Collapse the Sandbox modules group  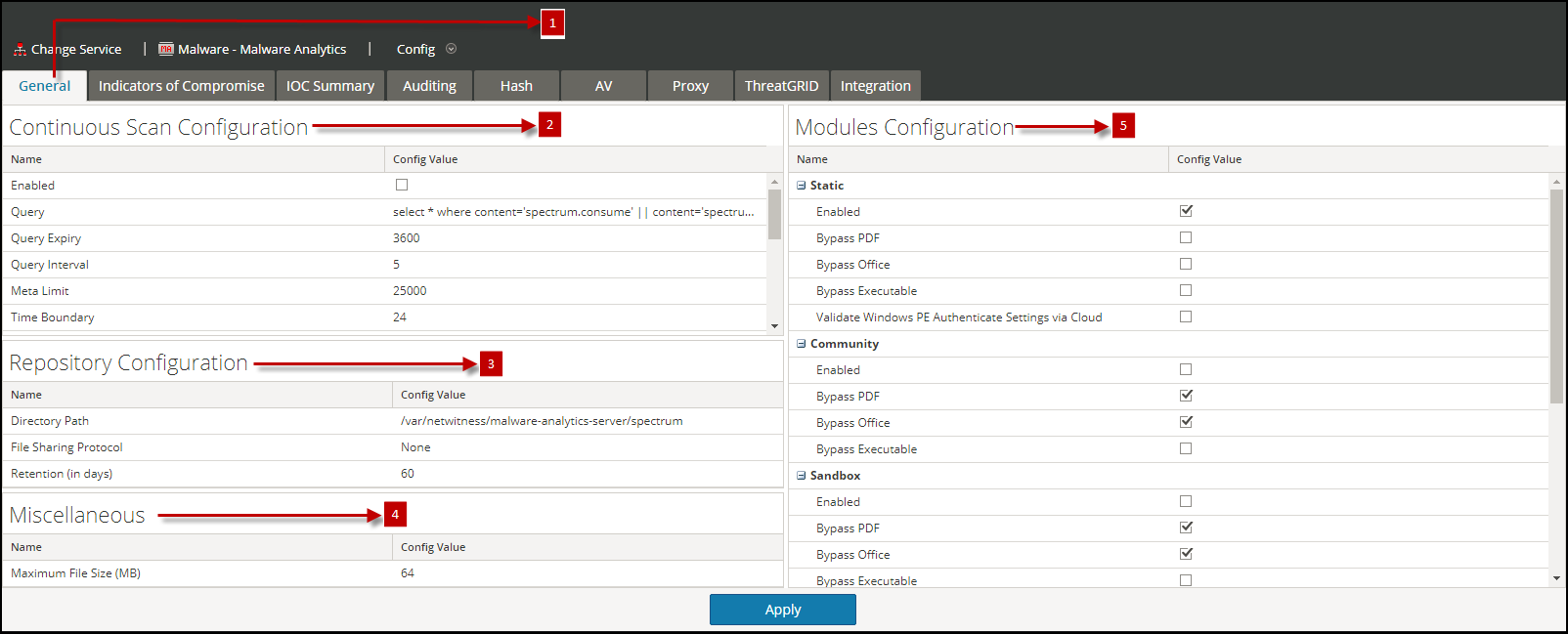pyautogui.click(x=802, y=476)
